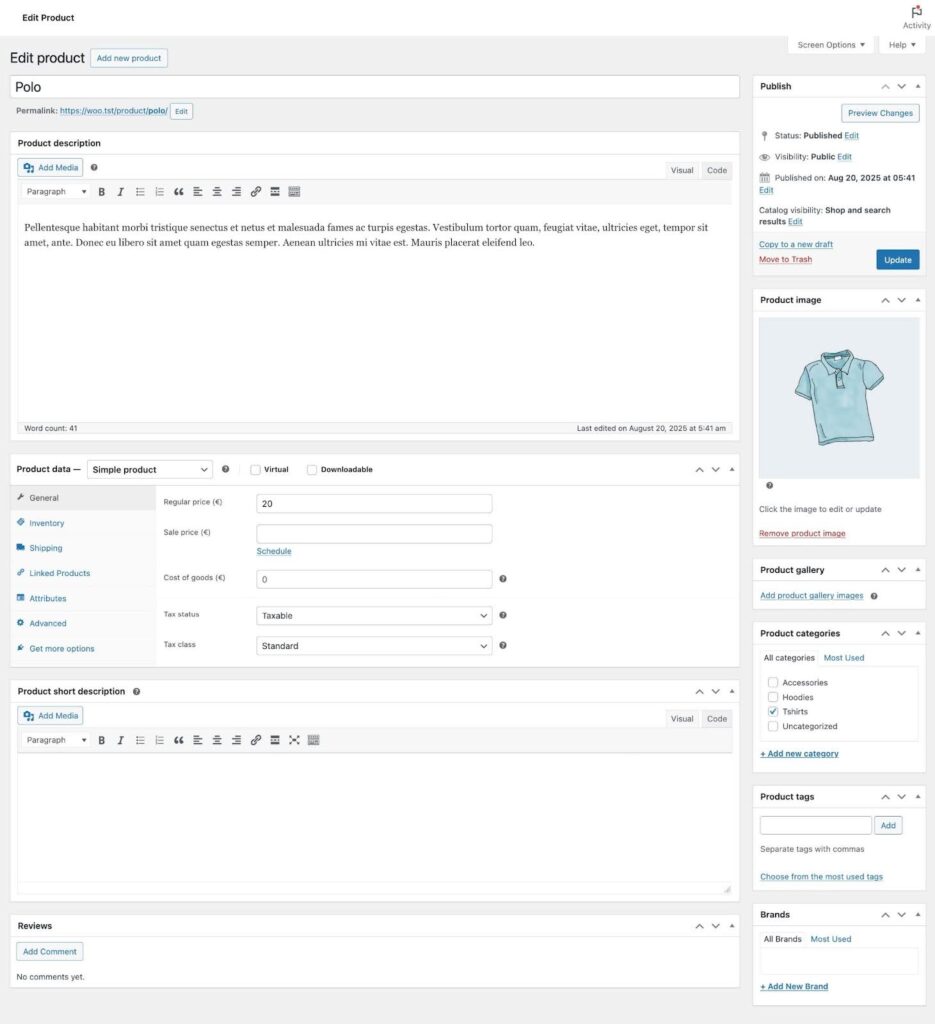Collapse the Publish panel toggle arrow
The image size is (935, 1024).
pos(917,86)
